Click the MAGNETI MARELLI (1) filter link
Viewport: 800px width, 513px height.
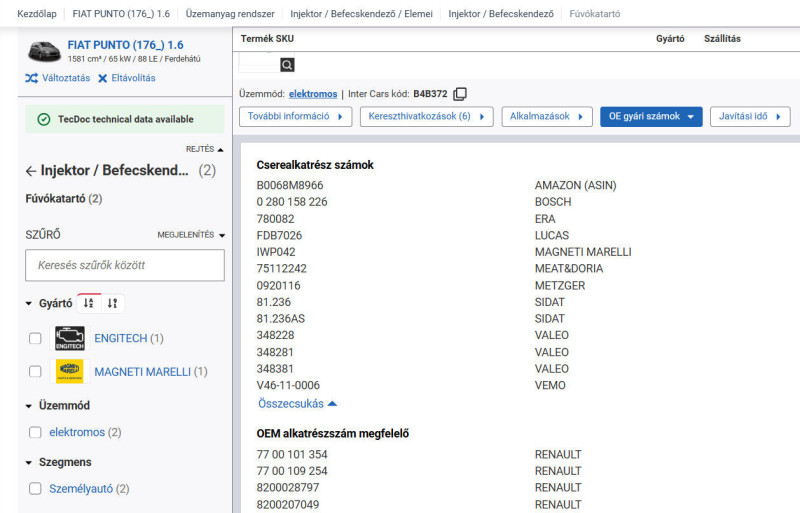(151, 372)
